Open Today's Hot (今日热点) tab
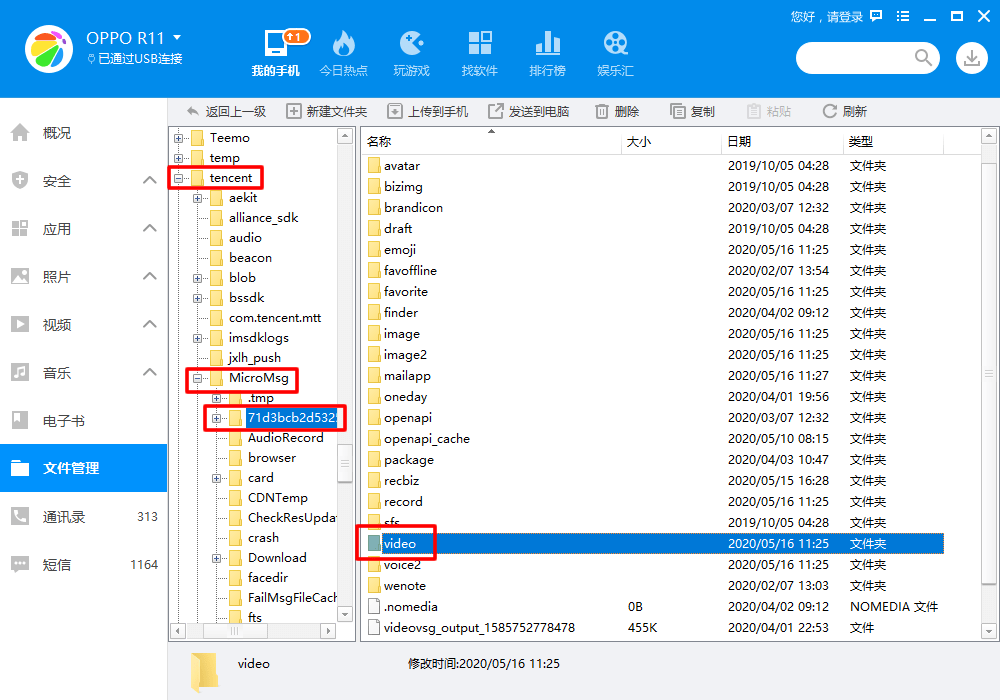The image size is (1000, 700). [x=343, y=53]
